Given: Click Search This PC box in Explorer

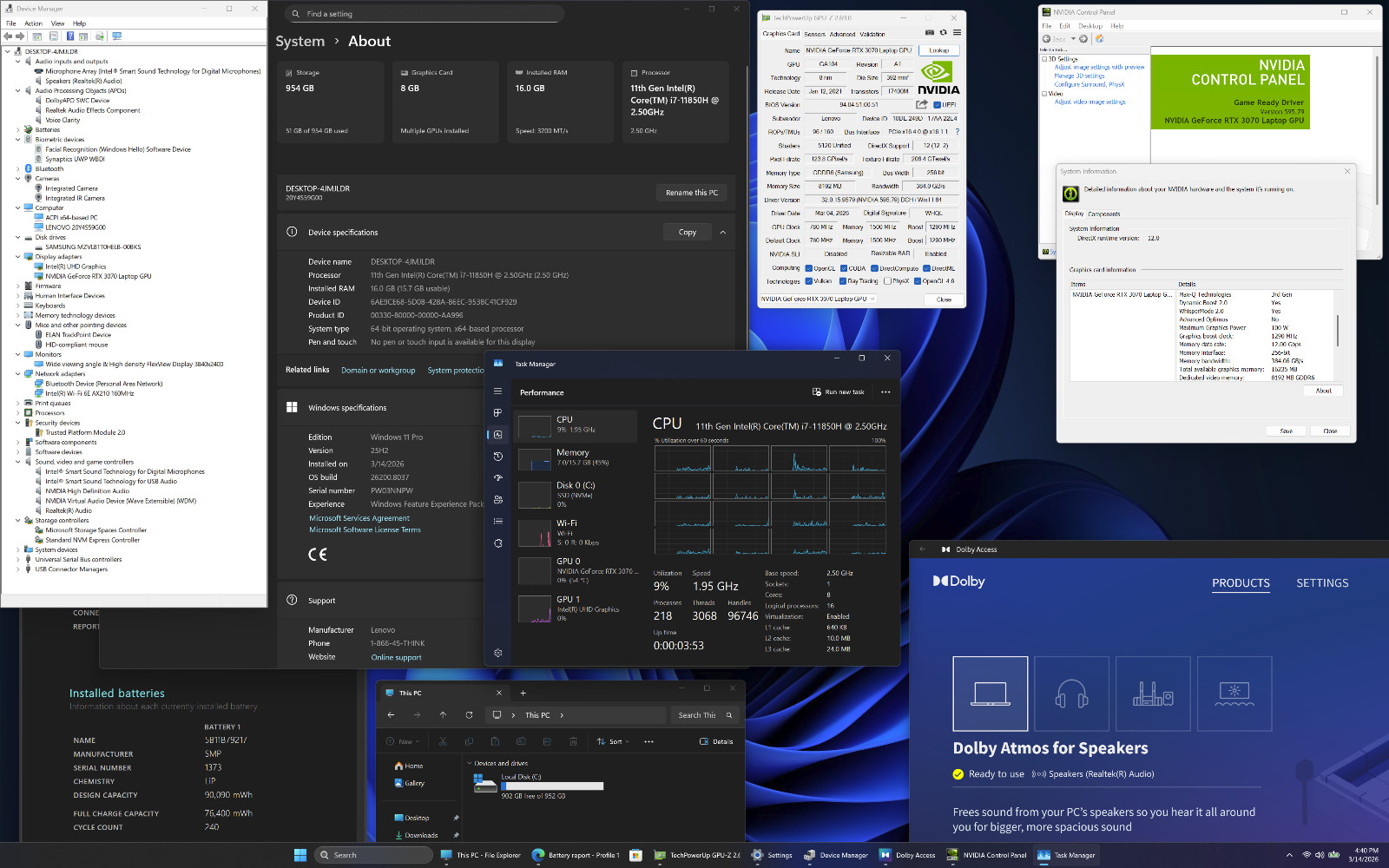Looking at the screenshot, I should pos(705,715).
